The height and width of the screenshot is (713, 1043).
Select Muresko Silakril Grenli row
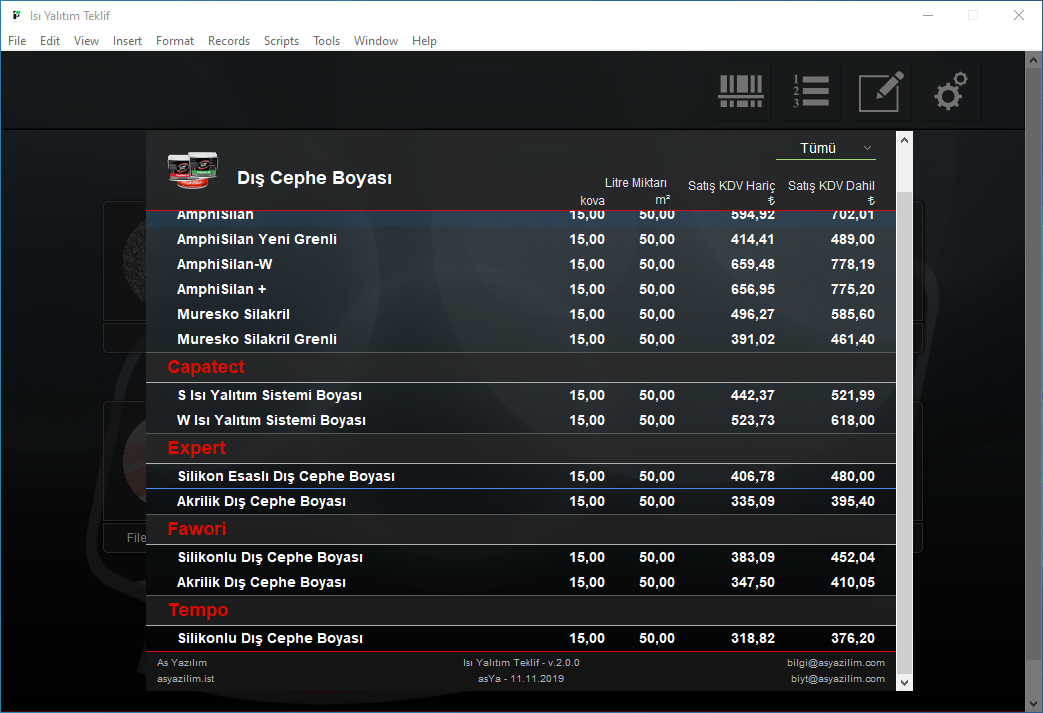pyautogui.click(x=521, y=339)
